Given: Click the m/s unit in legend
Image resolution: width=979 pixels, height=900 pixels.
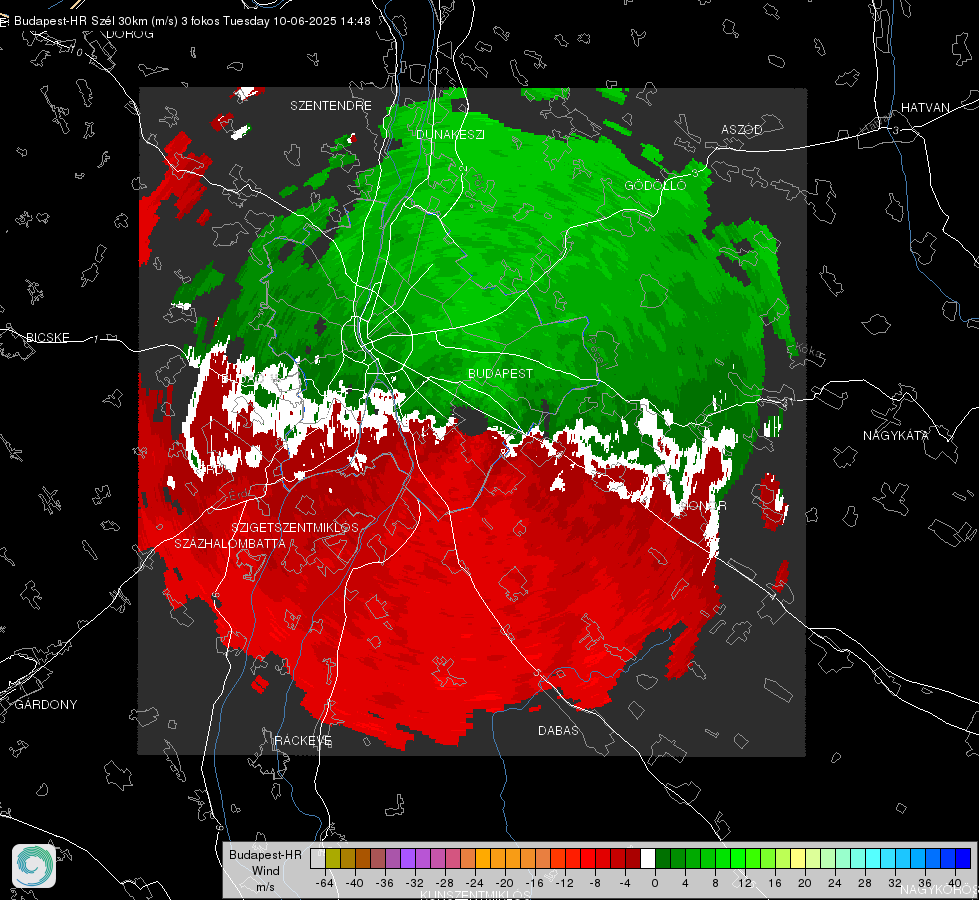Looking at the screenshot, I should 265,886.
